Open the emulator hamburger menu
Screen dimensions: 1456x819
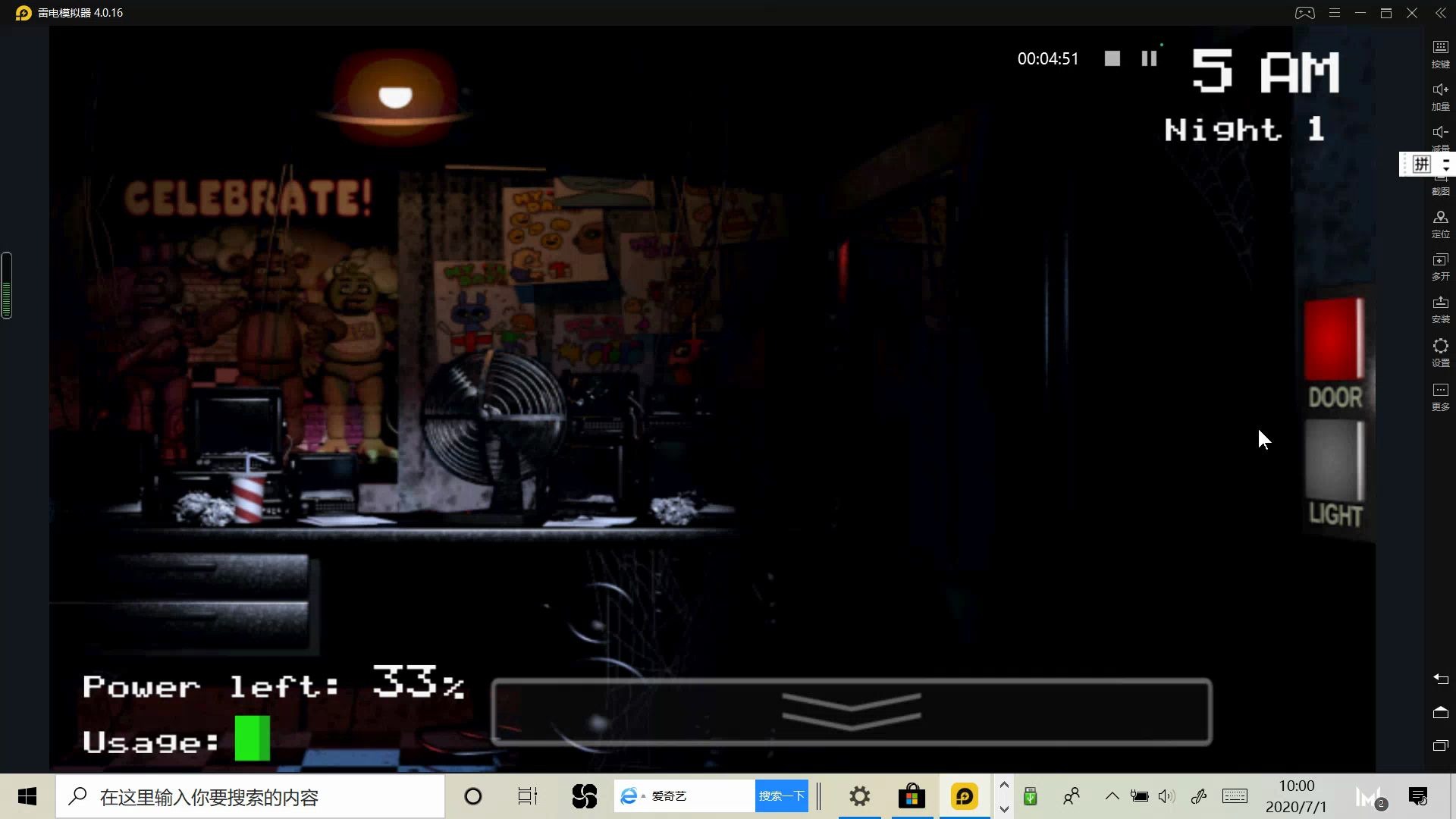(x=1335, y=13)
